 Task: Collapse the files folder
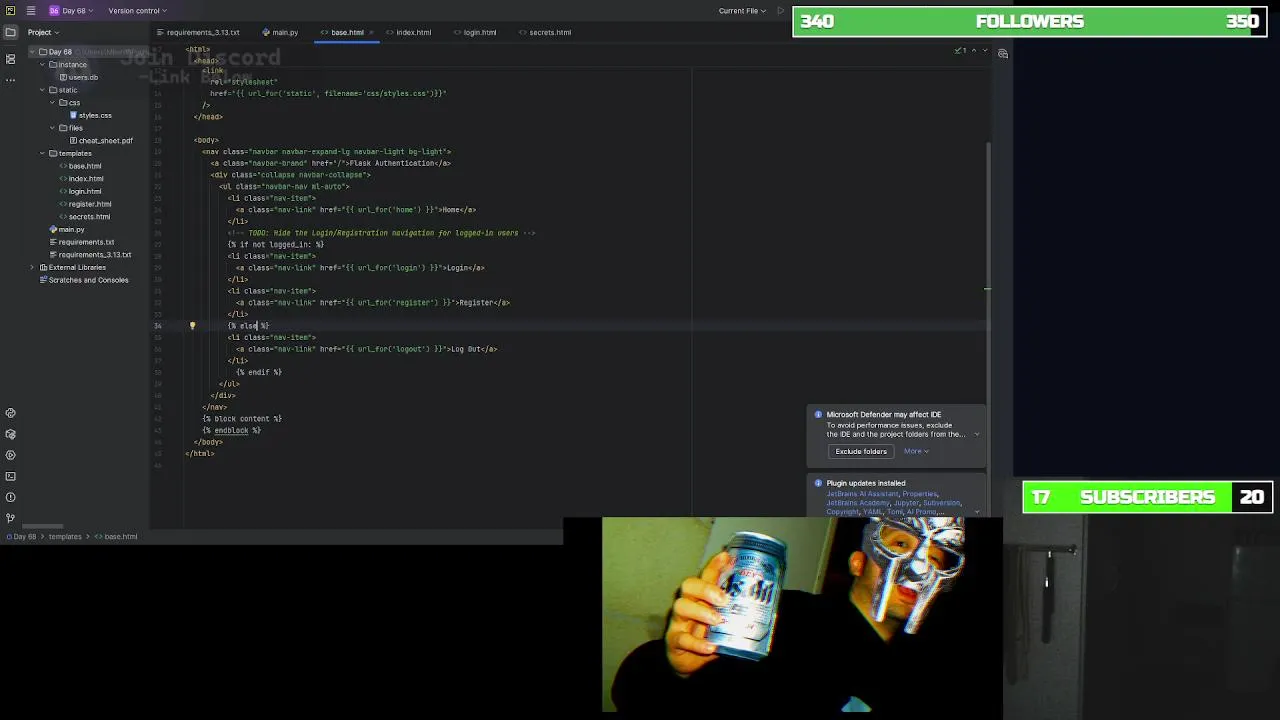[51, 128]
